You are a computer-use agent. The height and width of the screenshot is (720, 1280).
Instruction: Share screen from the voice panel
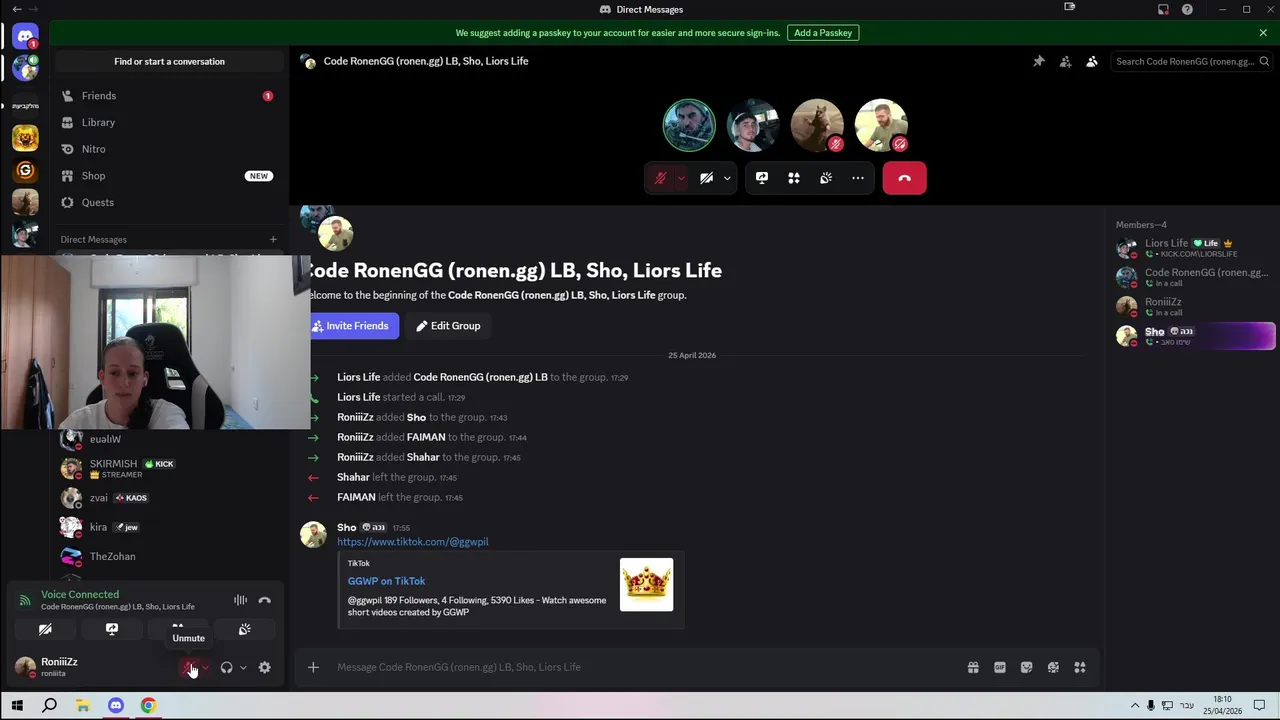[x=112, y=629]
